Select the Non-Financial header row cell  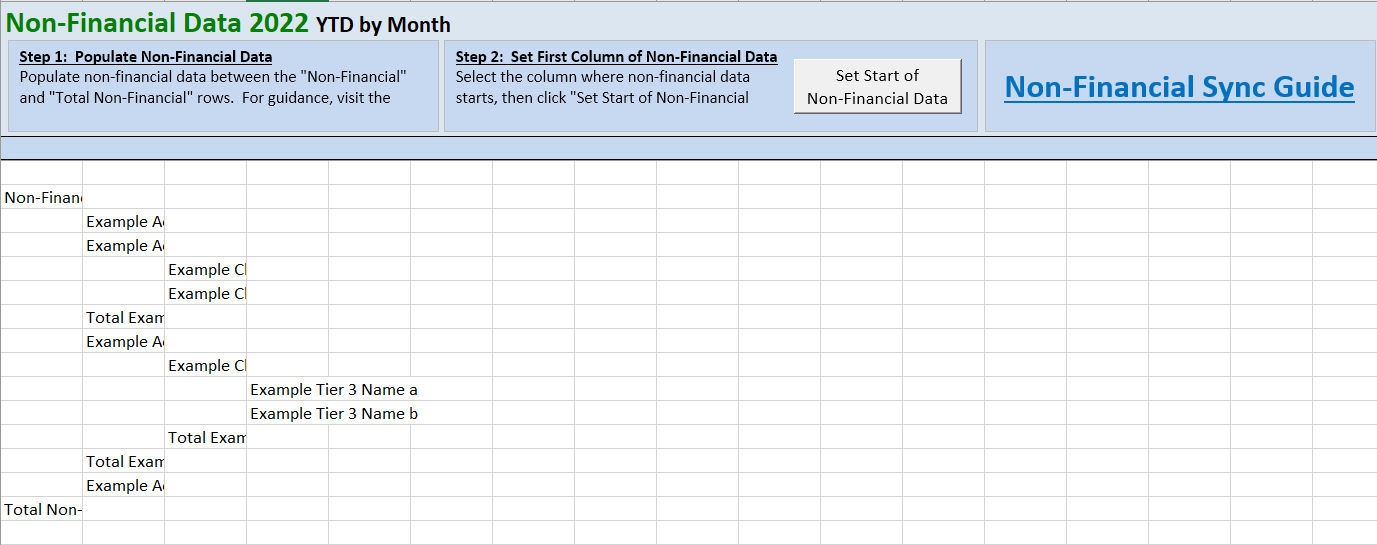tap(42, 197)
